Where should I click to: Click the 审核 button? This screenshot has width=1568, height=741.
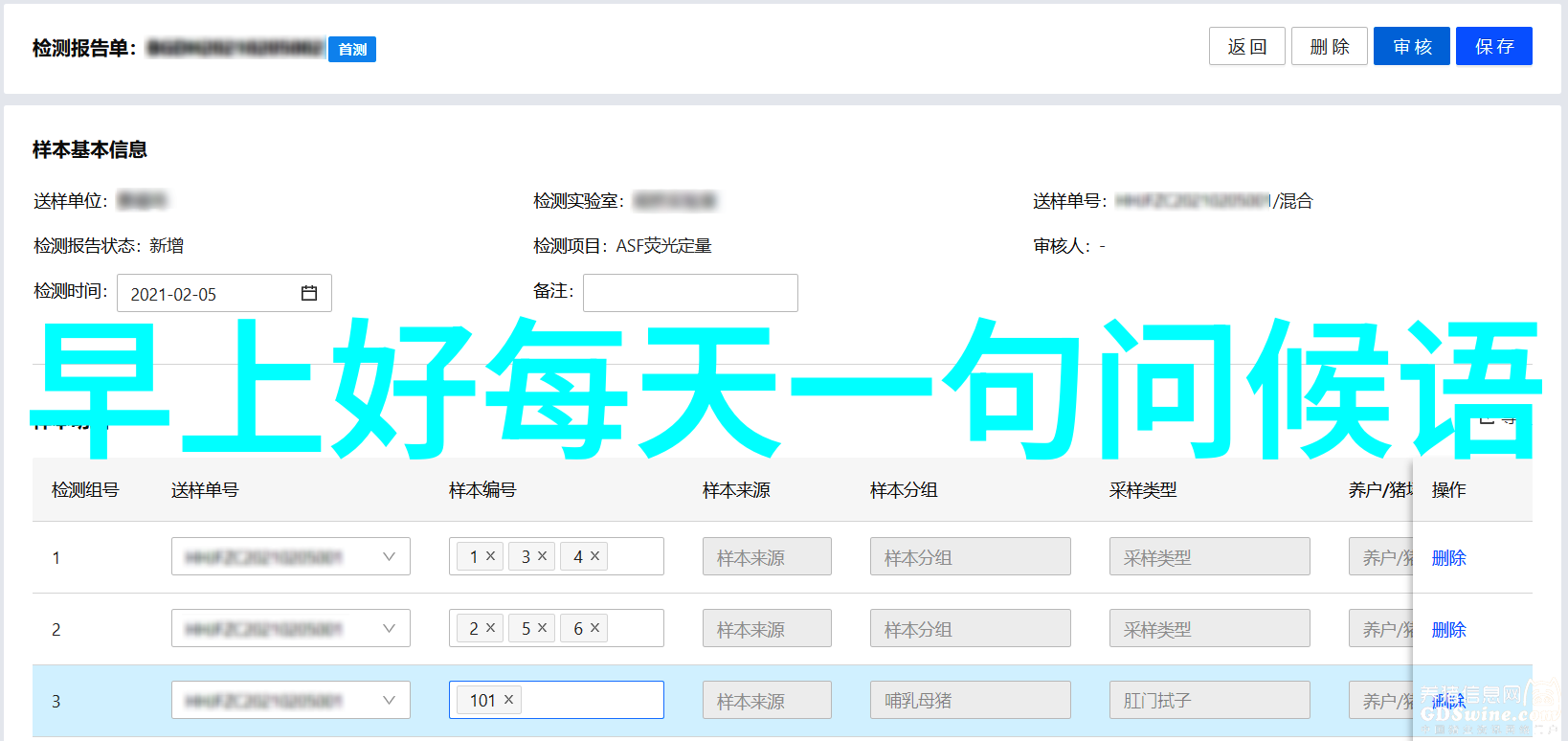1411,46
